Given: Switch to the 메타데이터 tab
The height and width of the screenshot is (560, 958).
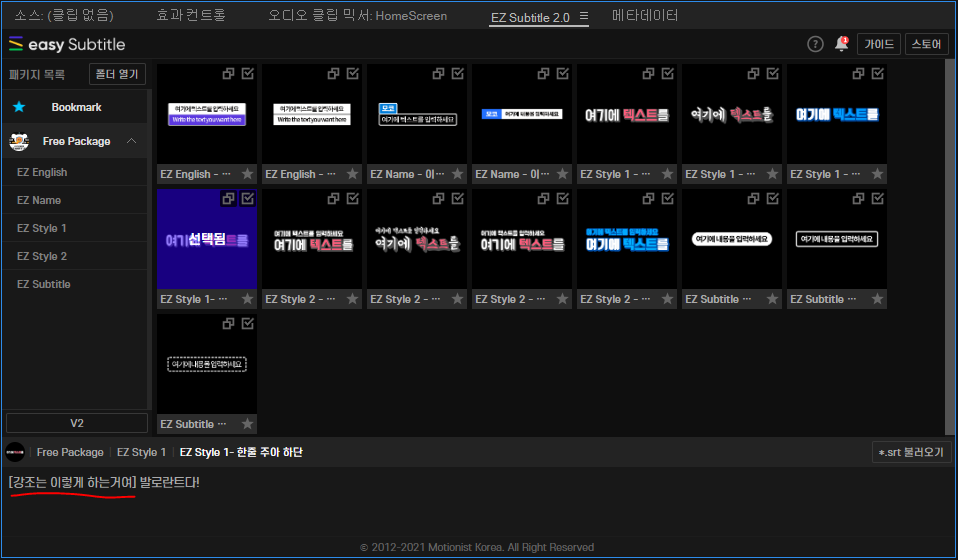Looking at the screenshot, I should (645, 15).
